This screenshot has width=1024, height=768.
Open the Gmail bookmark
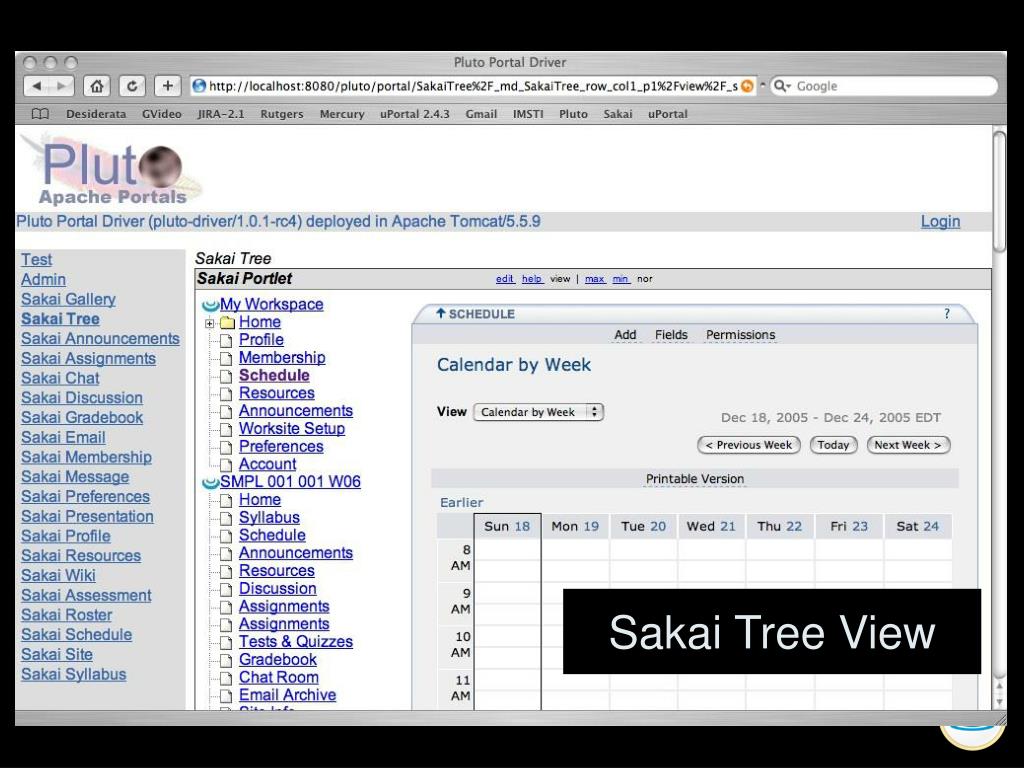pos(481,114)
